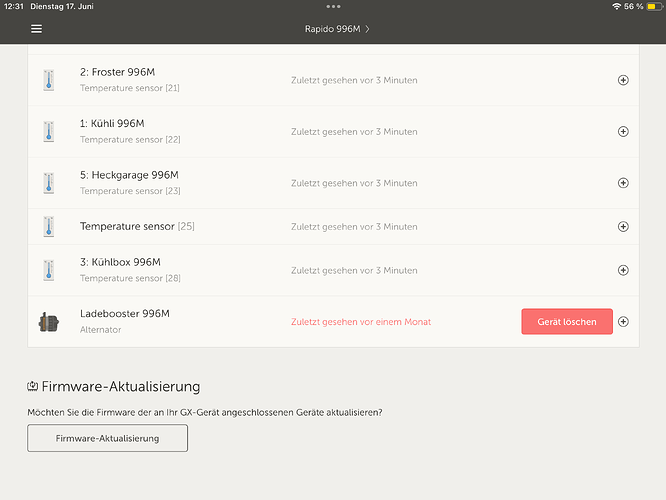Click the Temperature sensor [25] thermometer icon

[49, 226]
